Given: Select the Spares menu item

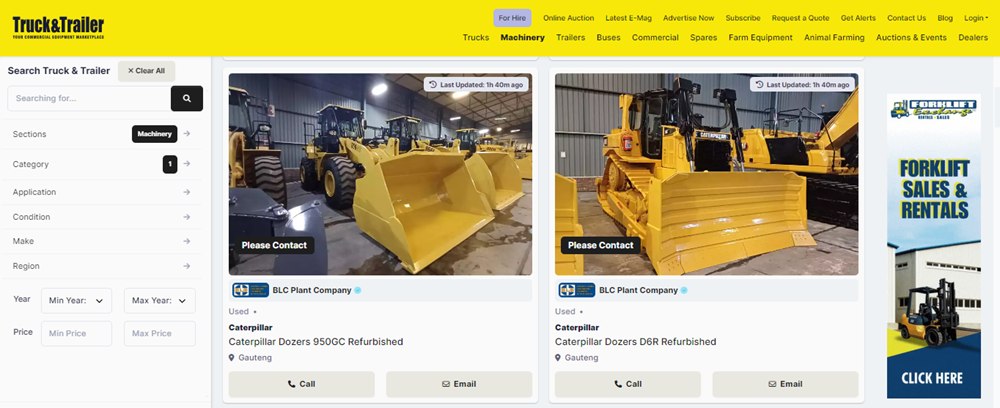Looking at the screenshot, I should click(x=703, y=38).
